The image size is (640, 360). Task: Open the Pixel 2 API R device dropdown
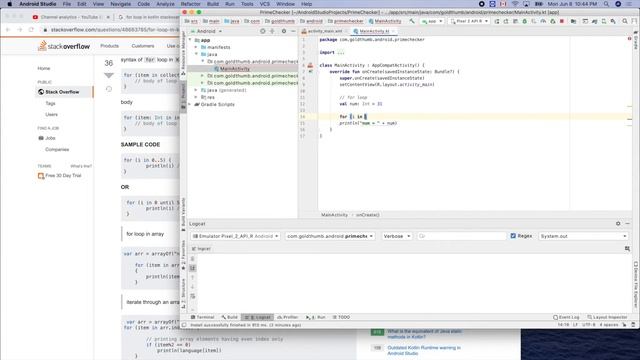469,21
